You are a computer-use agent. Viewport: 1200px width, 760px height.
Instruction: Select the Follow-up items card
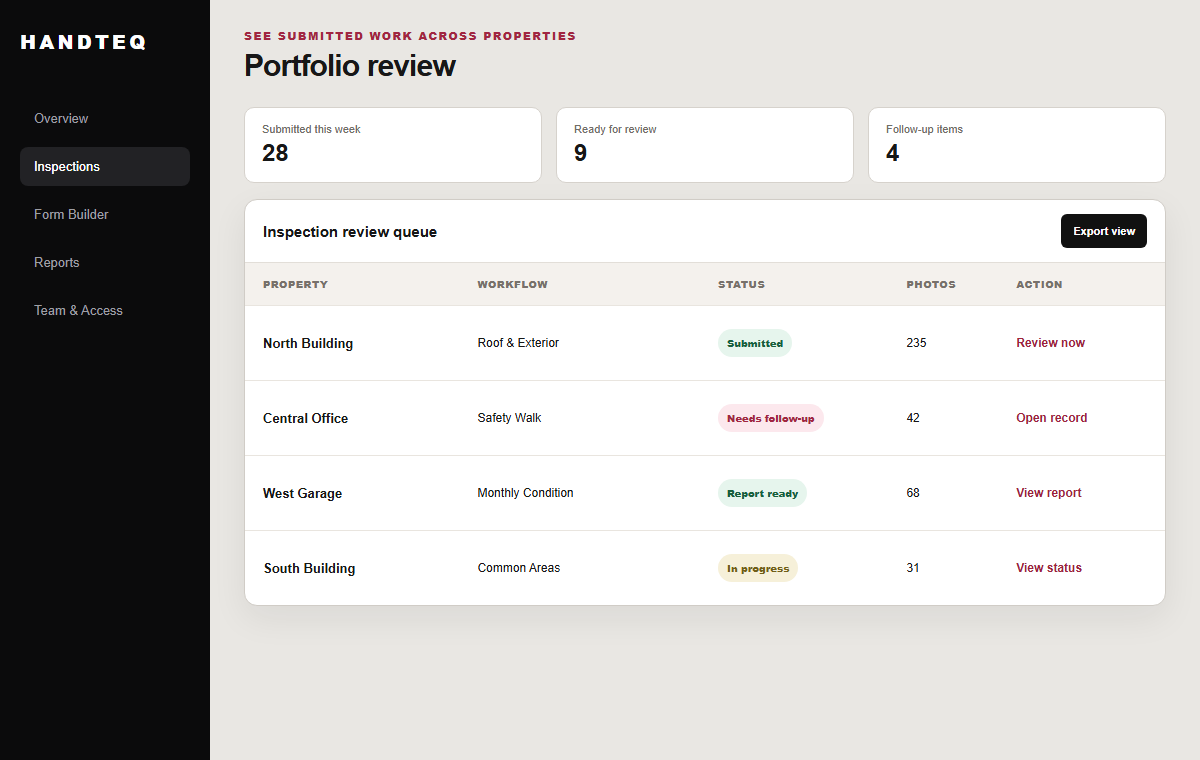pyautogui.click(x=1017, y=145)
